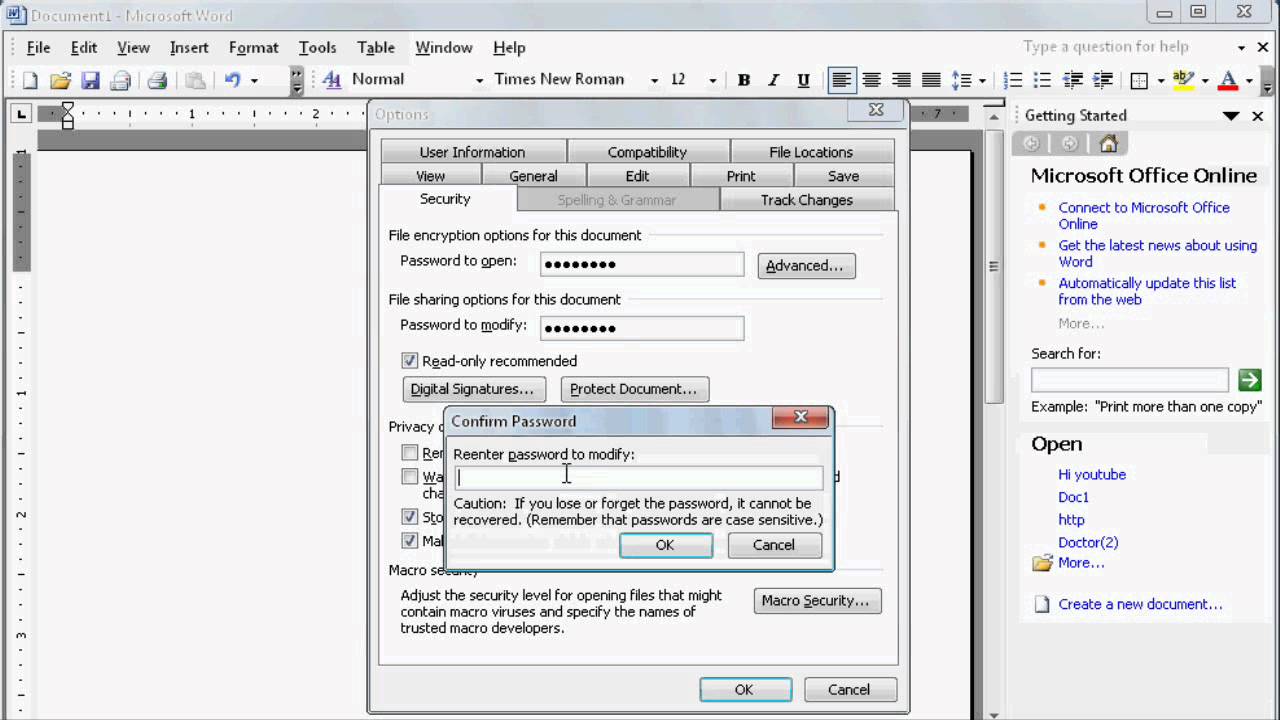This screenshot has height=720, width=1280.
Task: Open the Tools menu
Action: click(x=317, y=47)
